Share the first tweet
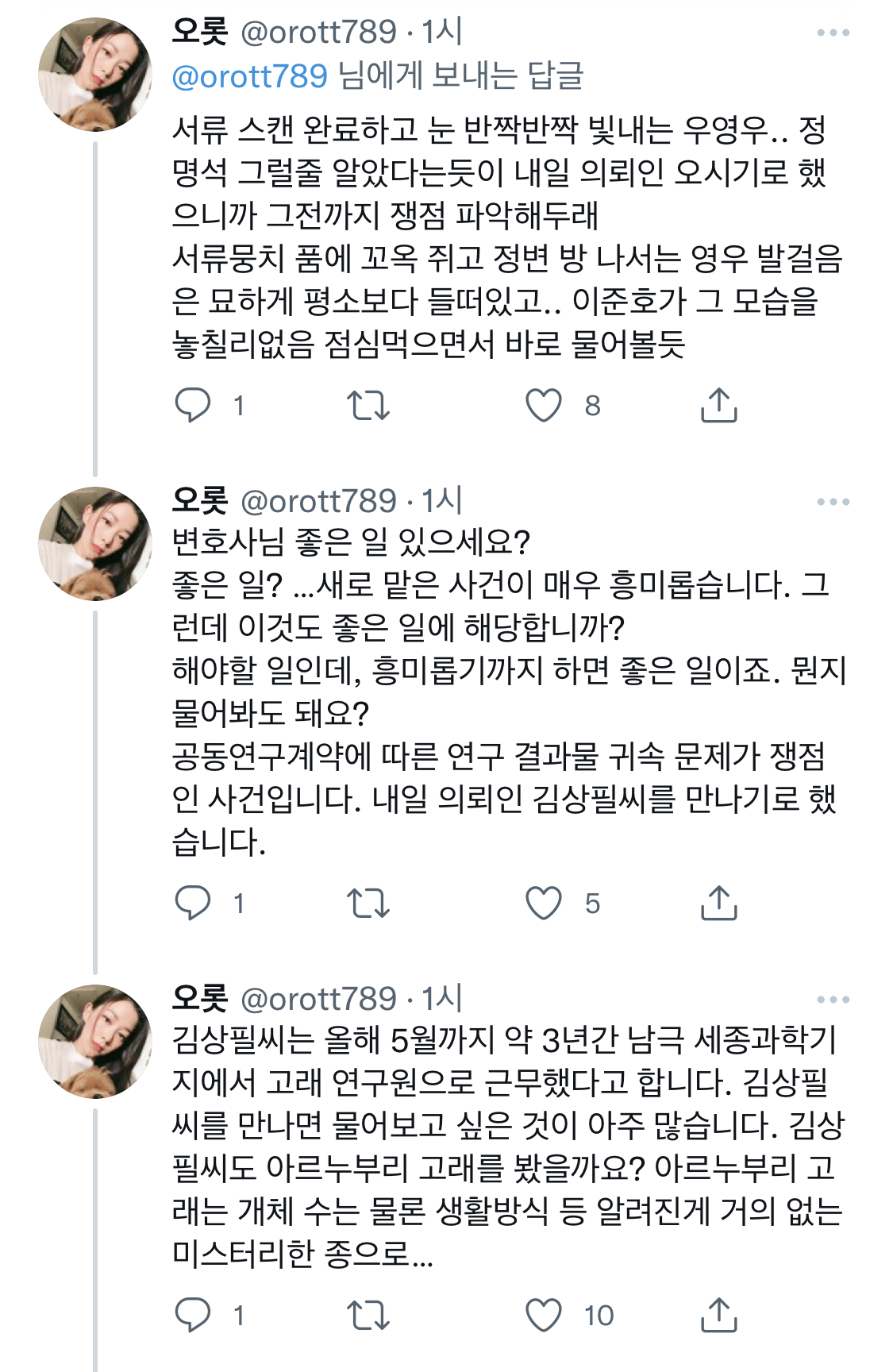The width and height of the screenshot is (893, 1372). point(719,407)
